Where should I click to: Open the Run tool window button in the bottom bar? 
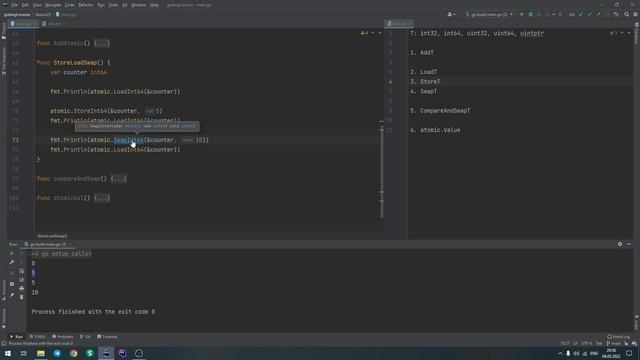[17, 337]
